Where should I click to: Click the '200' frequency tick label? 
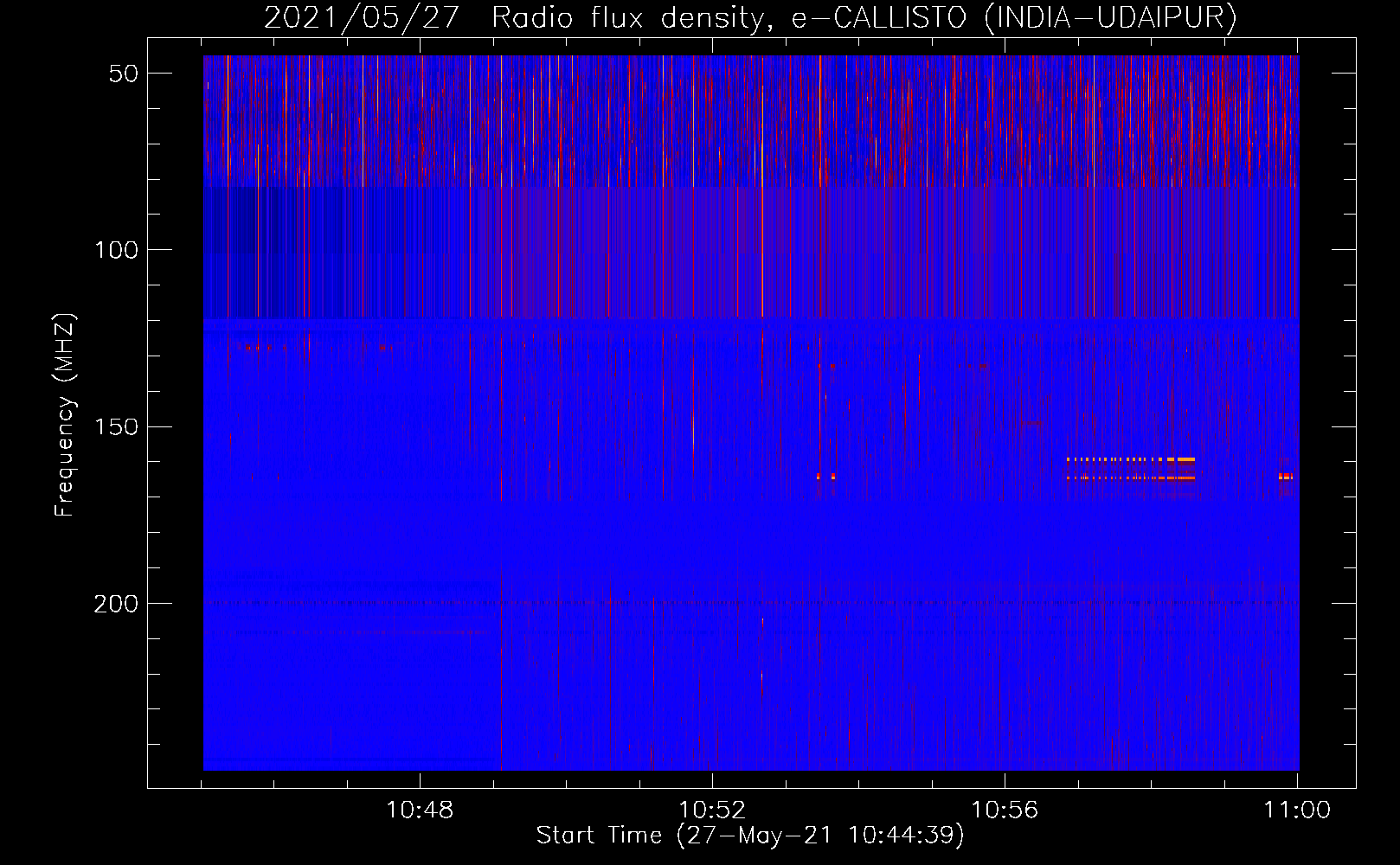click(116, 603)
